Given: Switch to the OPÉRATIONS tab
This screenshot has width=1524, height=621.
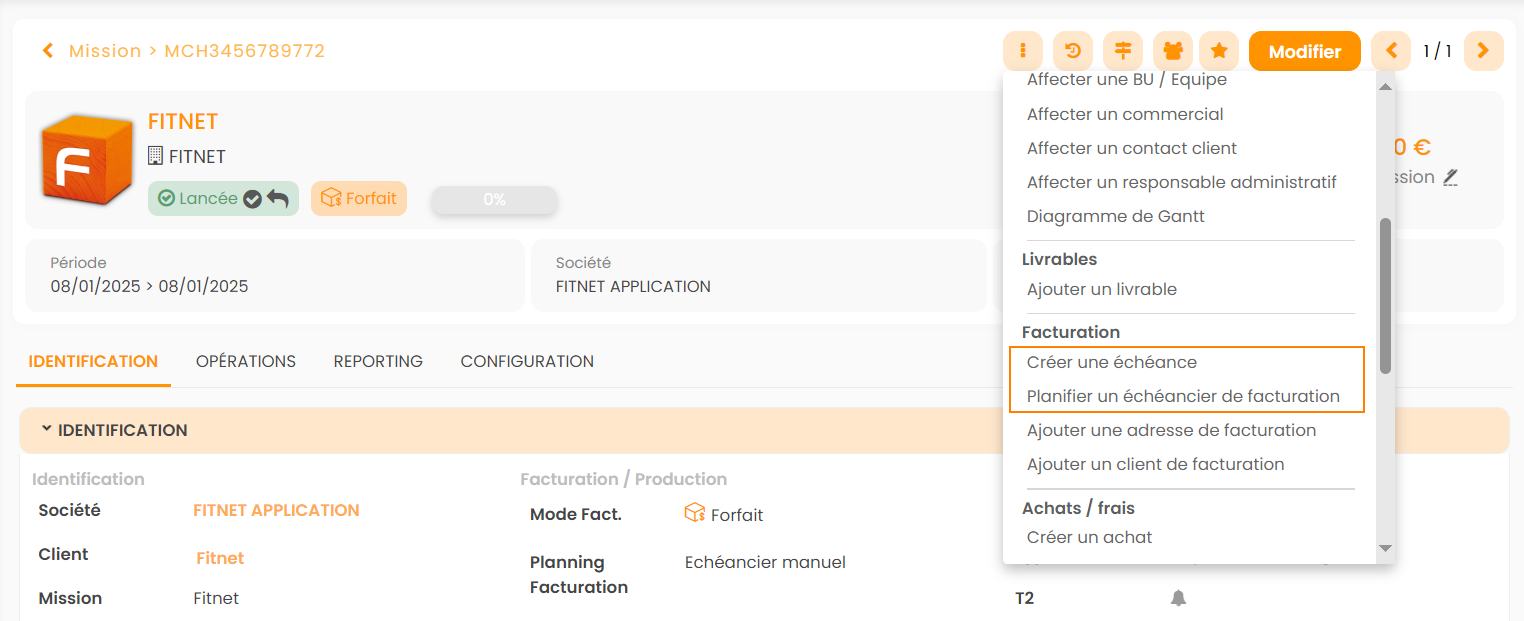Looking at the screenshot, I should click(246, 361).
